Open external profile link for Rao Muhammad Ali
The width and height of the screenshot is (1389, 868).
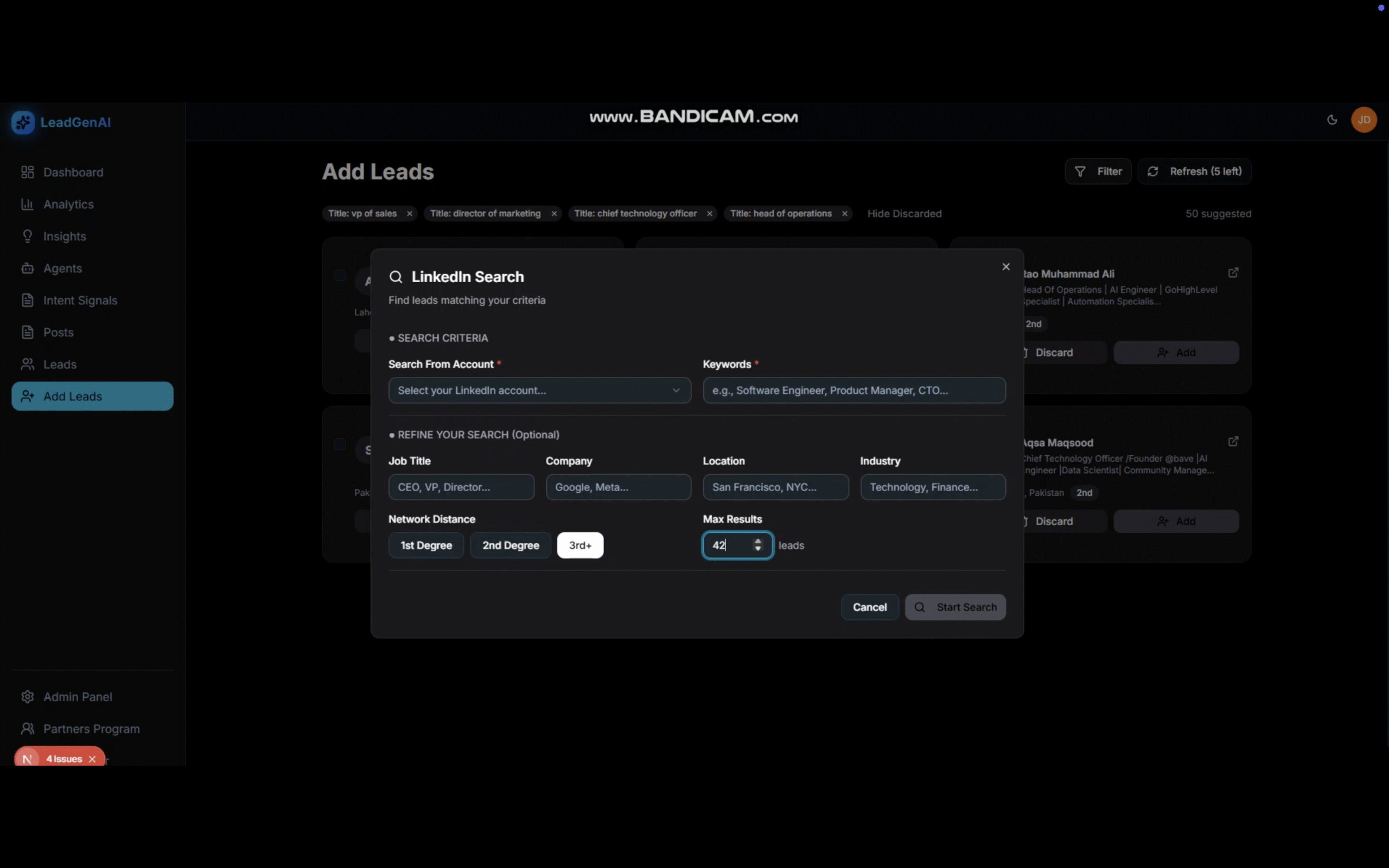pyautogui.click(x=1233, y=273)
